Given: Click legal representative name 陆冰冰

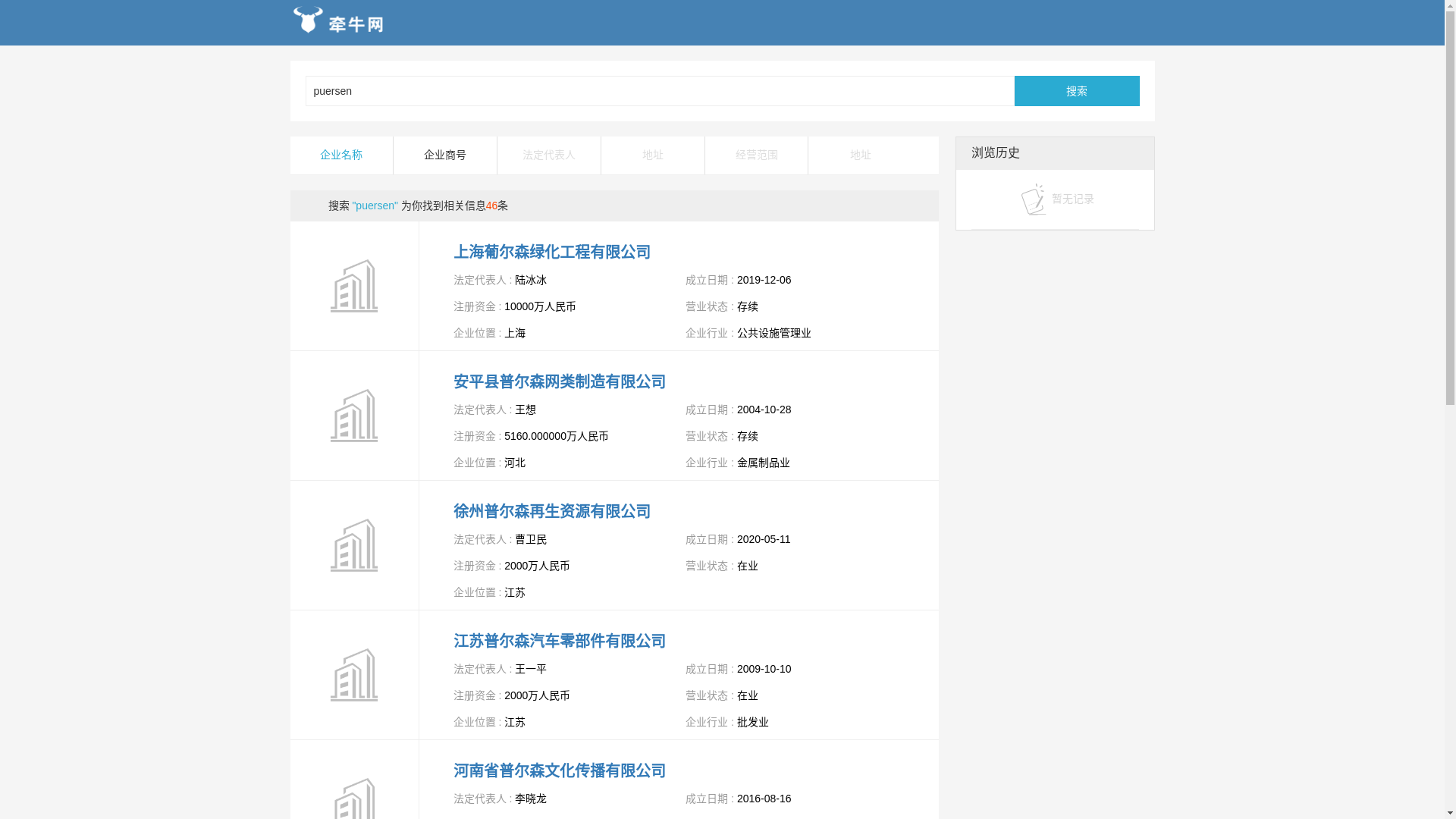Looking at the screenshot, I should [x=531, y=280].
